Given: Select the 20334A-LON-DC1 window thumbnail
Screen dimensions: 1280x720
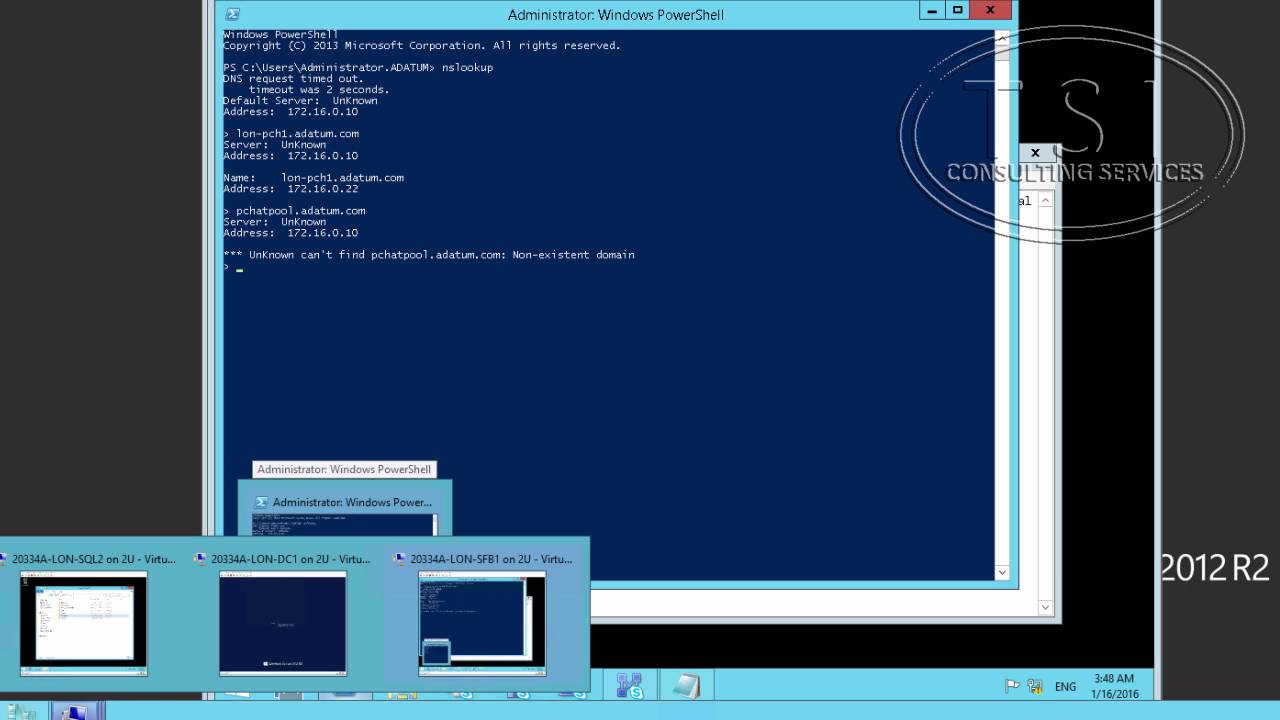Looking at the screenshot, I should [x=283, y=623].
